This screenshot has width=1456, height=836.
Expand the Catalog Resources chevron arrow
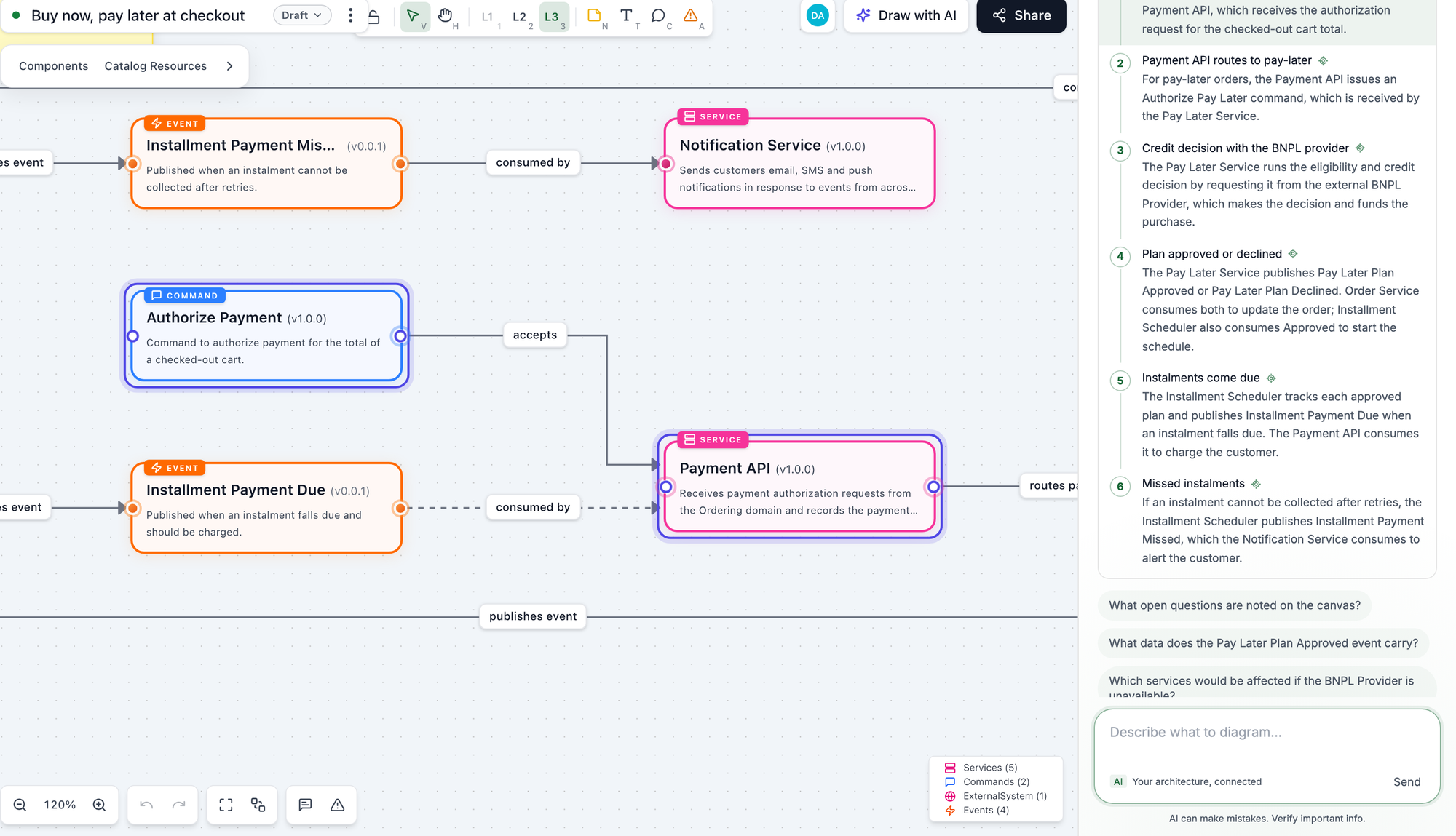[230, 66]
